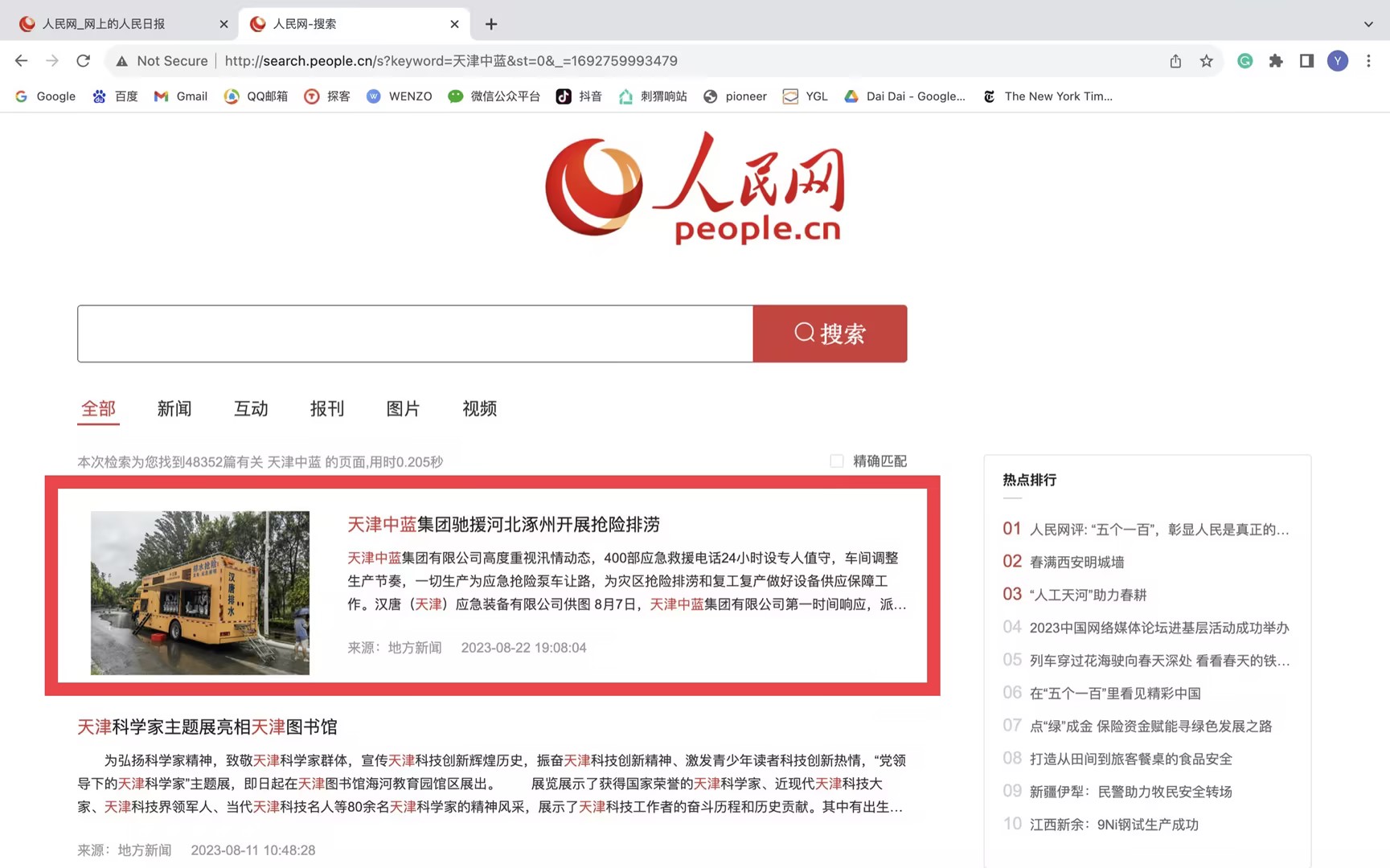
Task: Select the 互动 results tab
Action: (x=251, y=409)
